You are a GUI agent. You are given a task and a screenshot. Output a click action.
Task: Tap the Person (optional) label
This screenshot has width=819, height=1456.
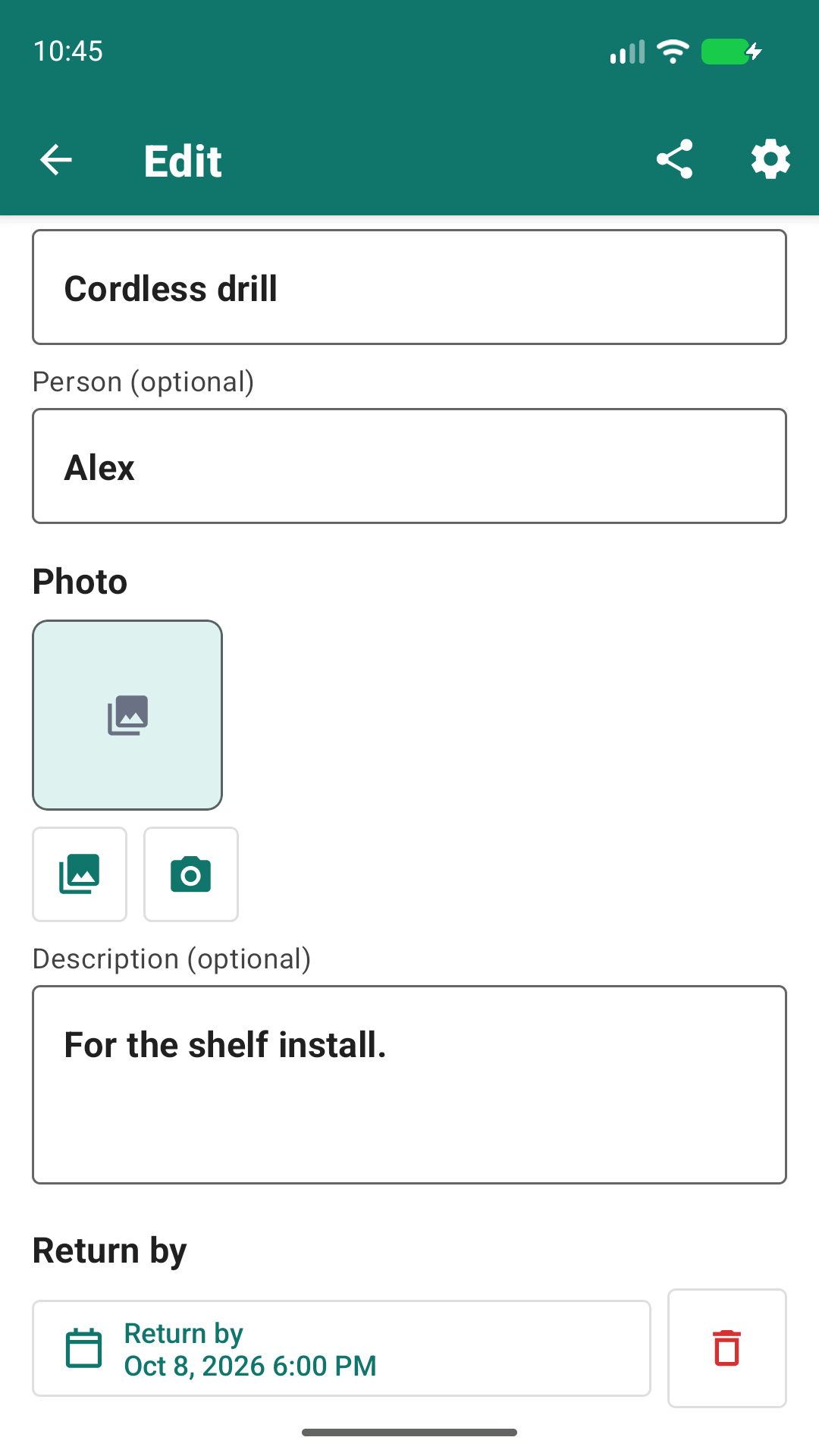tap(143, 381)
